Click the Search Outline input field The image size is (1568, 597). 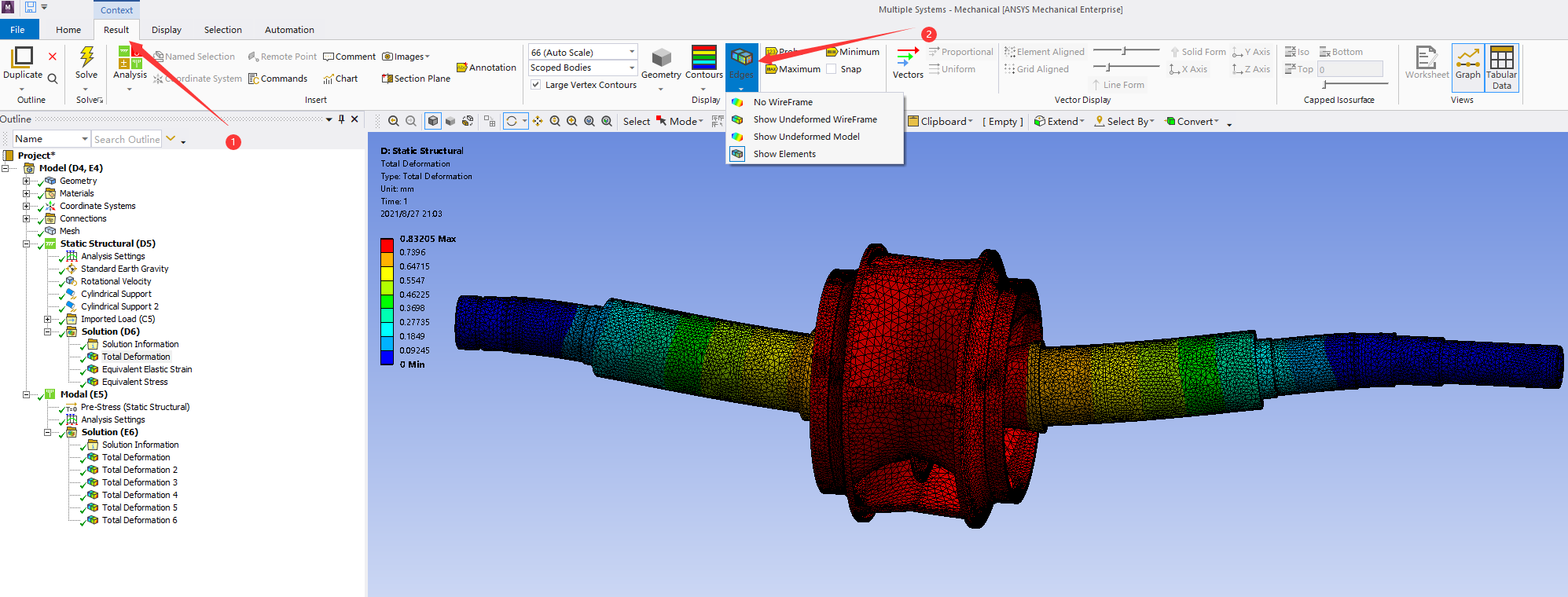point(126,139)
